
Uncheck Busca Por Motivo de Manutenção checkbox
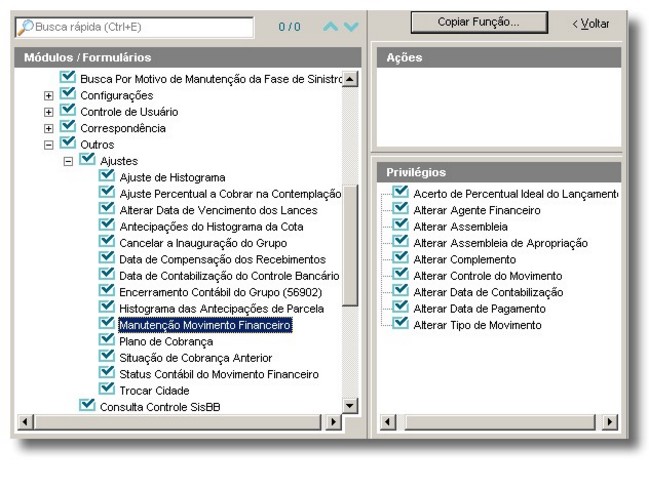67,77
